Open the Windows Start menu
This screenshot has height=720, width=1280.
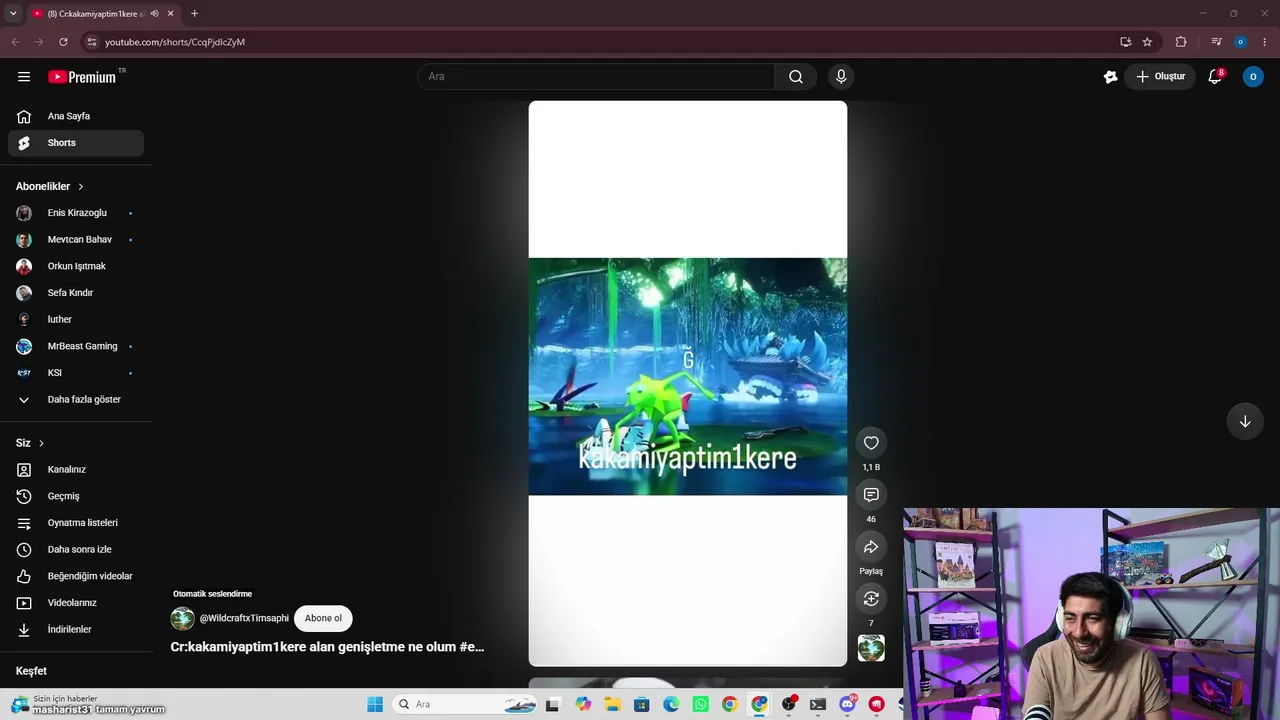[x=375, y=704]
